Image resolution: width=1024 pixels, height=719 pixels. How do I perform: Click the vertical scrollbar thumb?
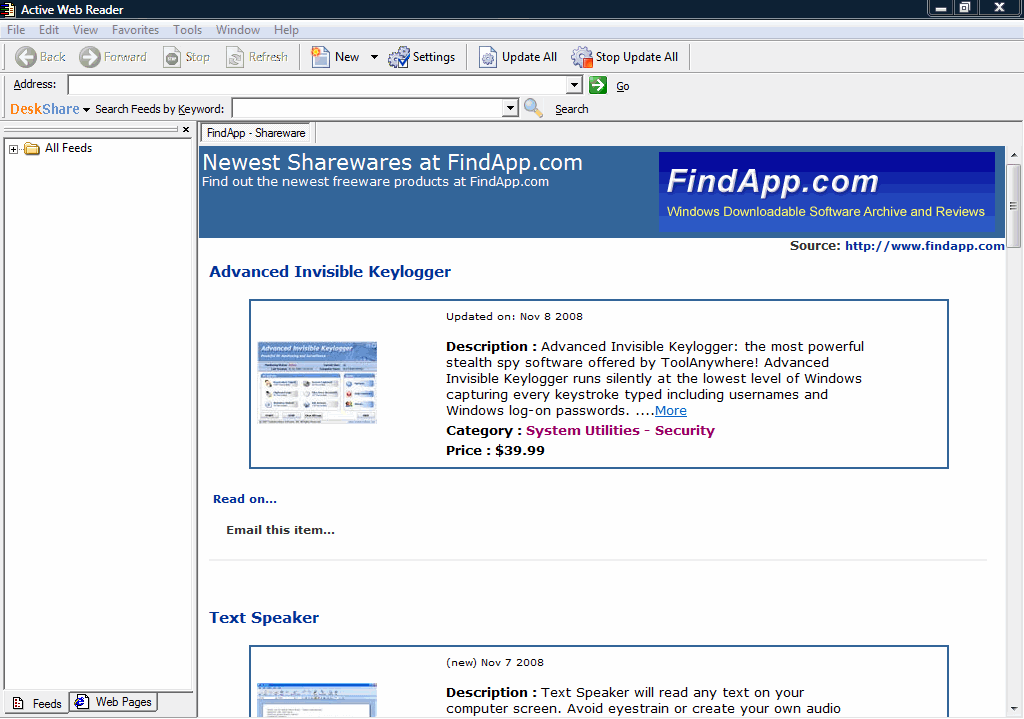point(1014,206)
